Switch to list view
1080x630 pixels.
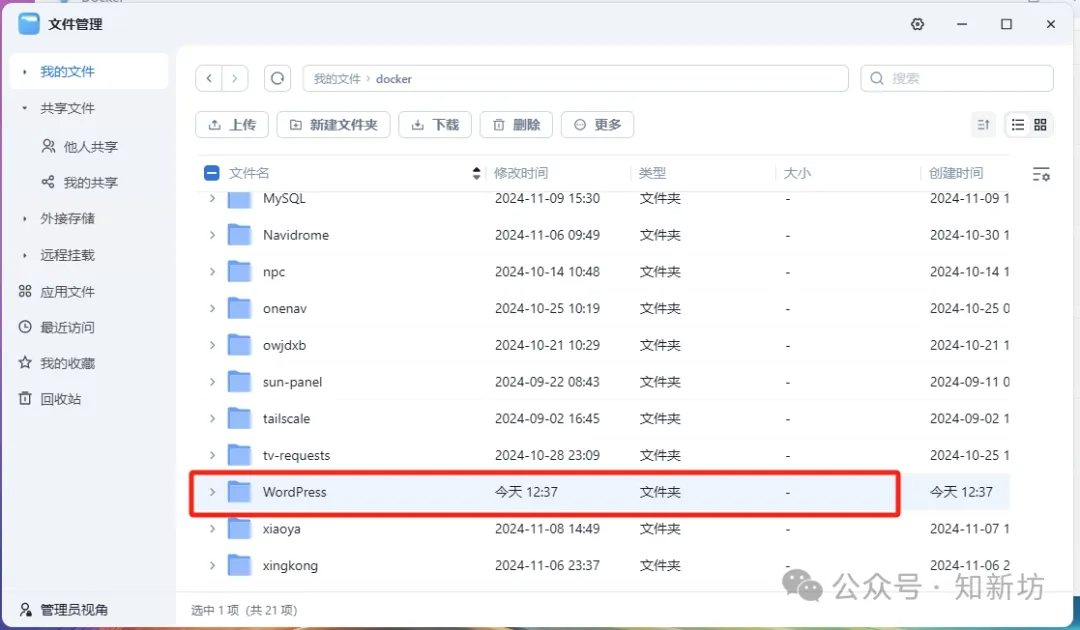(x=1017, y=125)
